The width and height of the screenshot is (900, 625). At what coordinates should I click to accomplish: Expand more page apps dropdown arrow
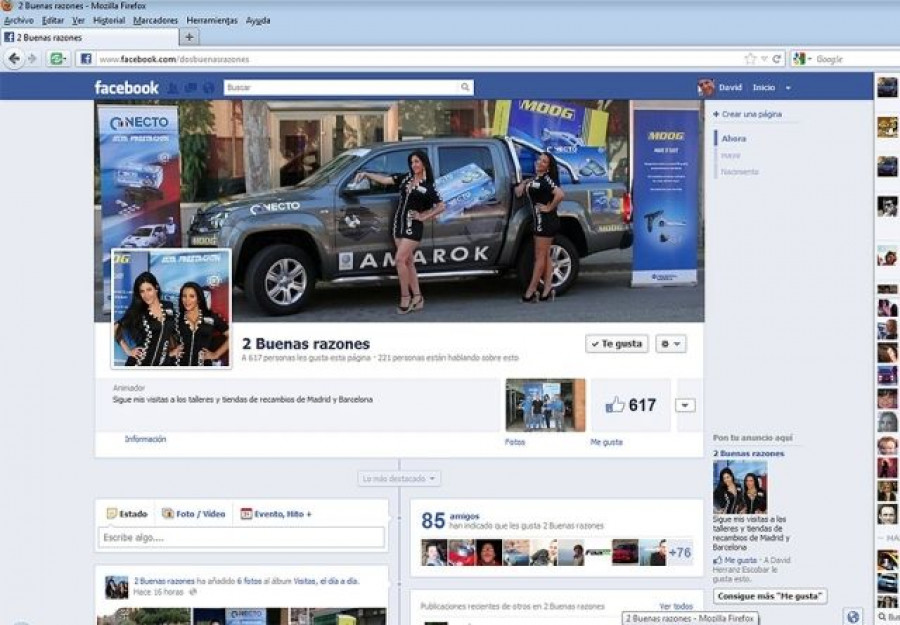tap(685, 405)
